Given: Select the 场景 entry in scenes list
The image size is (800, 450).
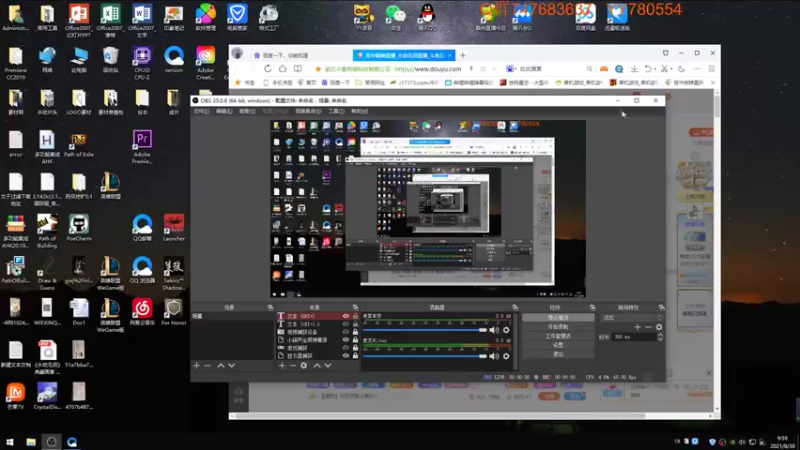Looking at the screenshot, I should (x=232, y=316).
